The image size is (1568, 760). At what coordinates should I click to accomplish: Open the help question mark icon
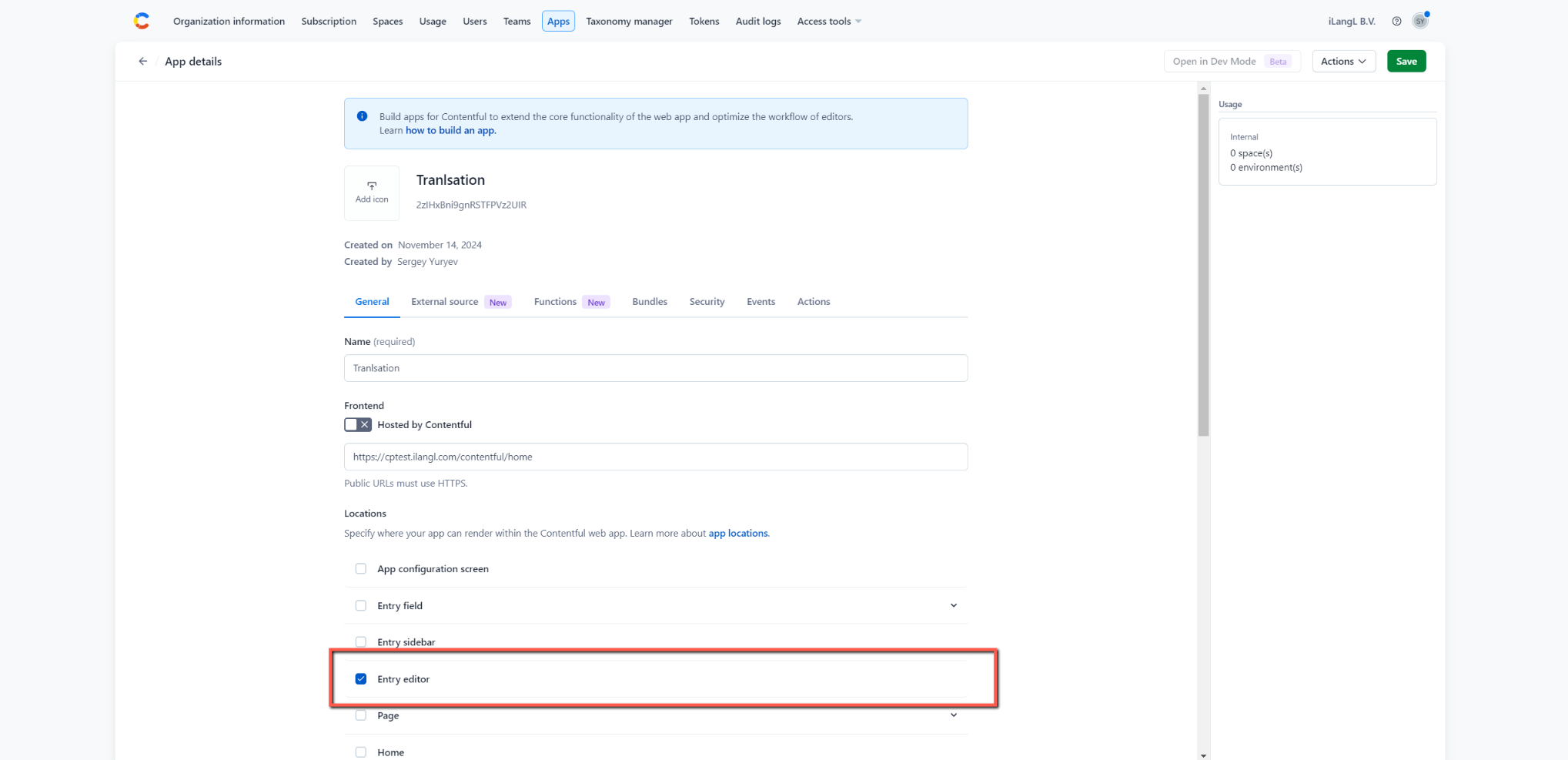pyautogui.click(x=1396, y=22)
